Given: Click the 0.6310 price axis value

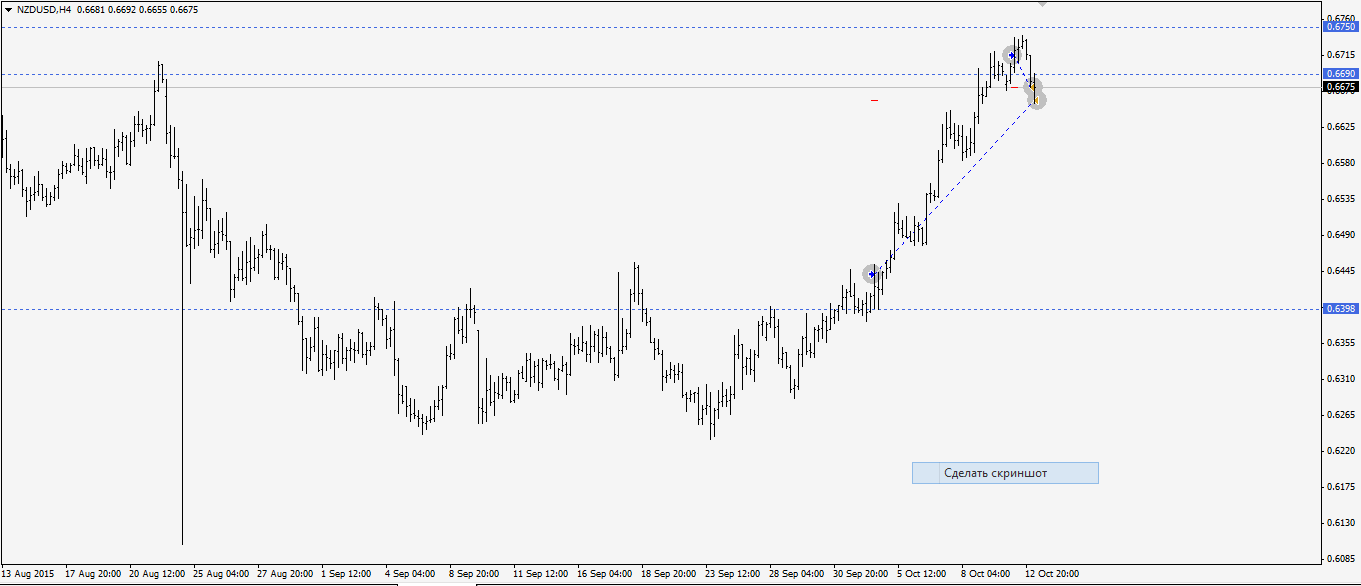Looking at the screenshot, I should point(1343,379).
